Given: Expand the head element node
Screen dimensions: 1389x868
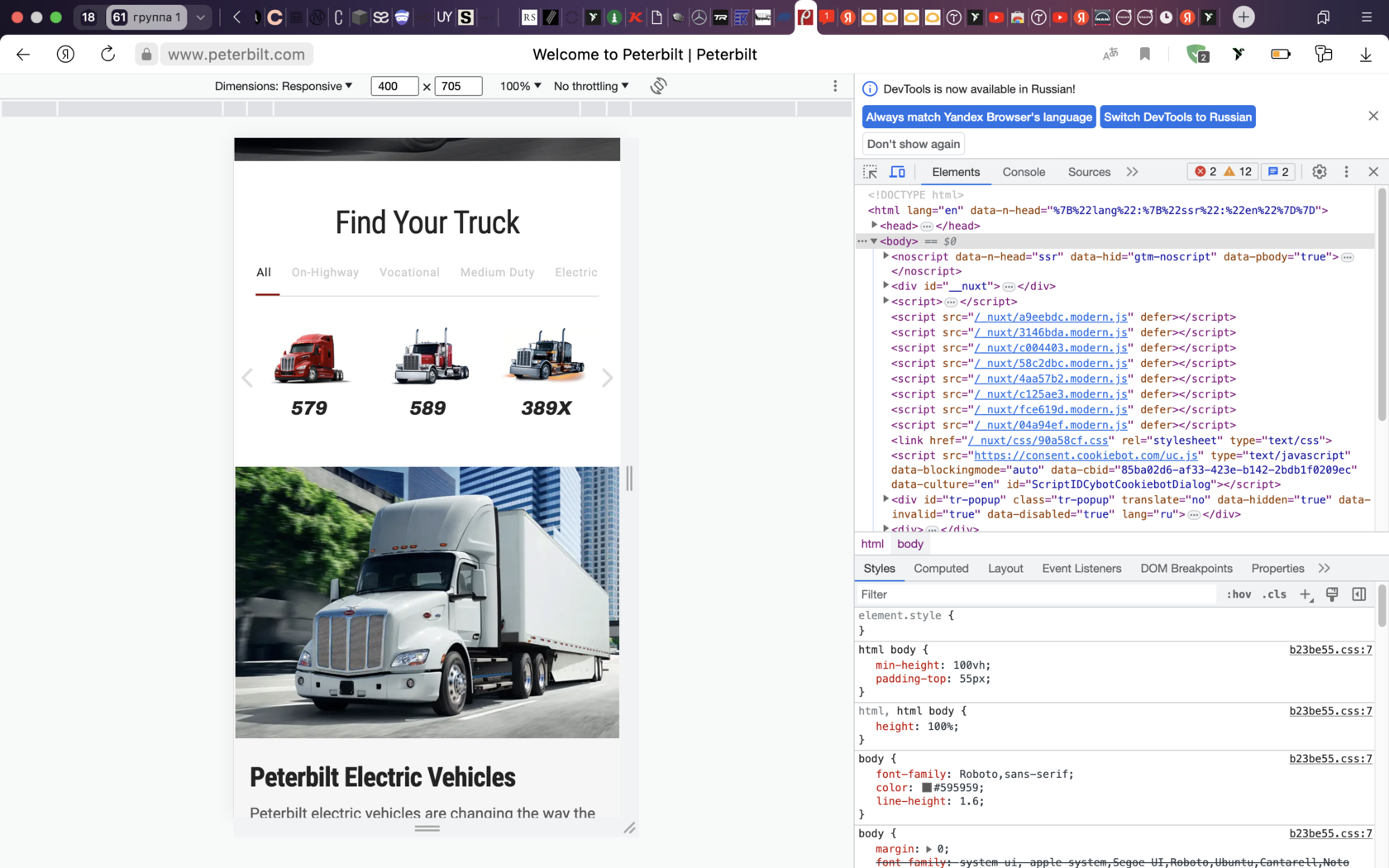Looking at the screenshot, I should [874, 226].
